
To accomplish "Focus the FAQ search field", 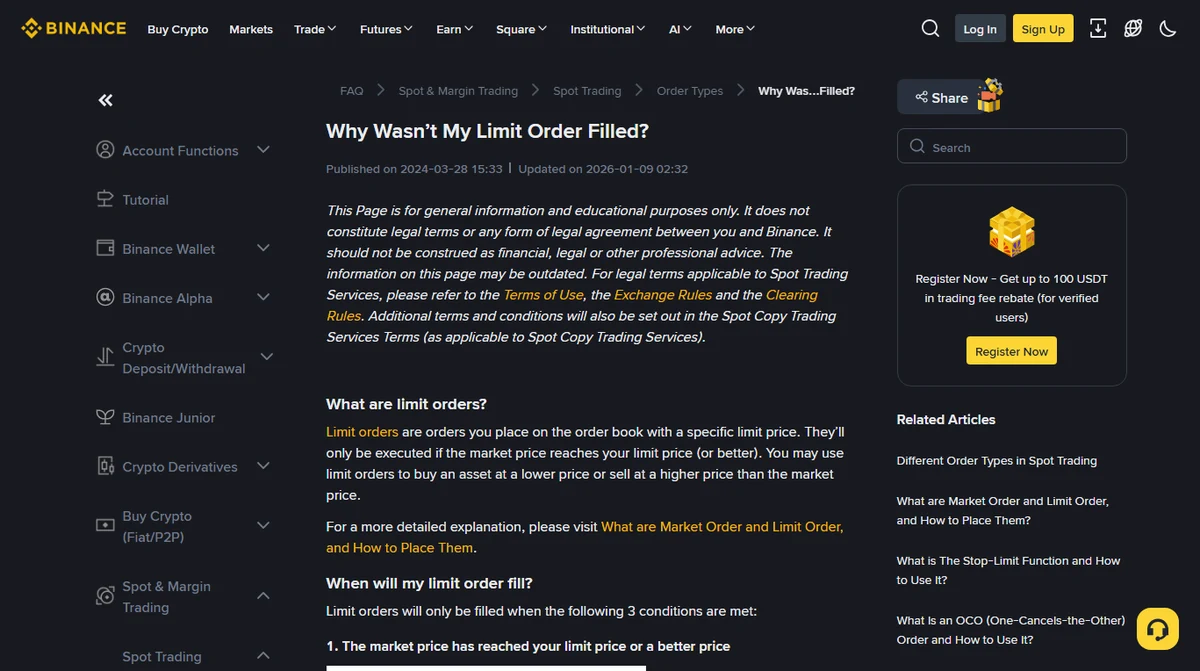I will [1011, 146].
